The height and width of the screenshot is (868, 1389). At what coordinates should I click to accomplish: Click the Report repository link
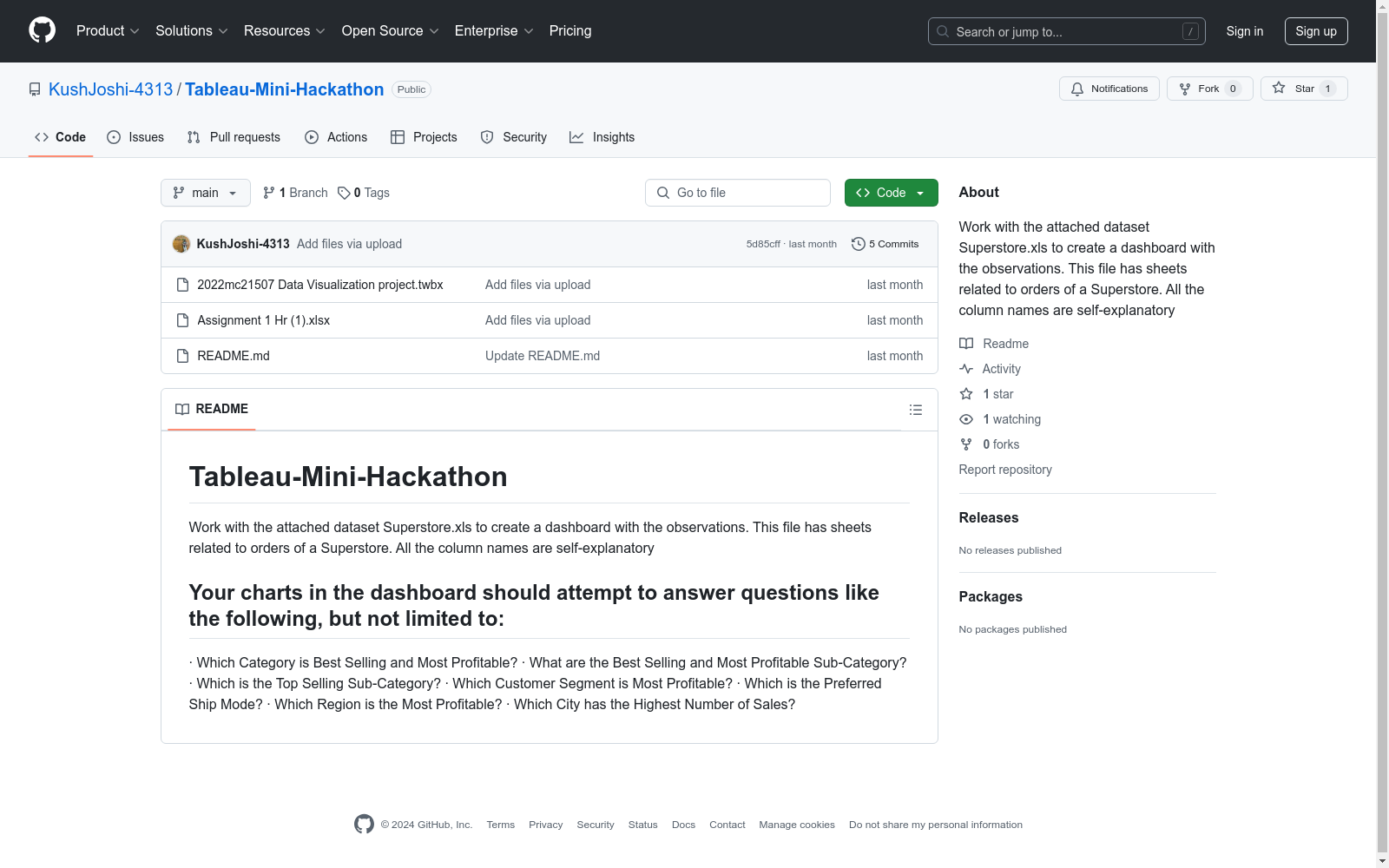click(x=1005, y=470)
